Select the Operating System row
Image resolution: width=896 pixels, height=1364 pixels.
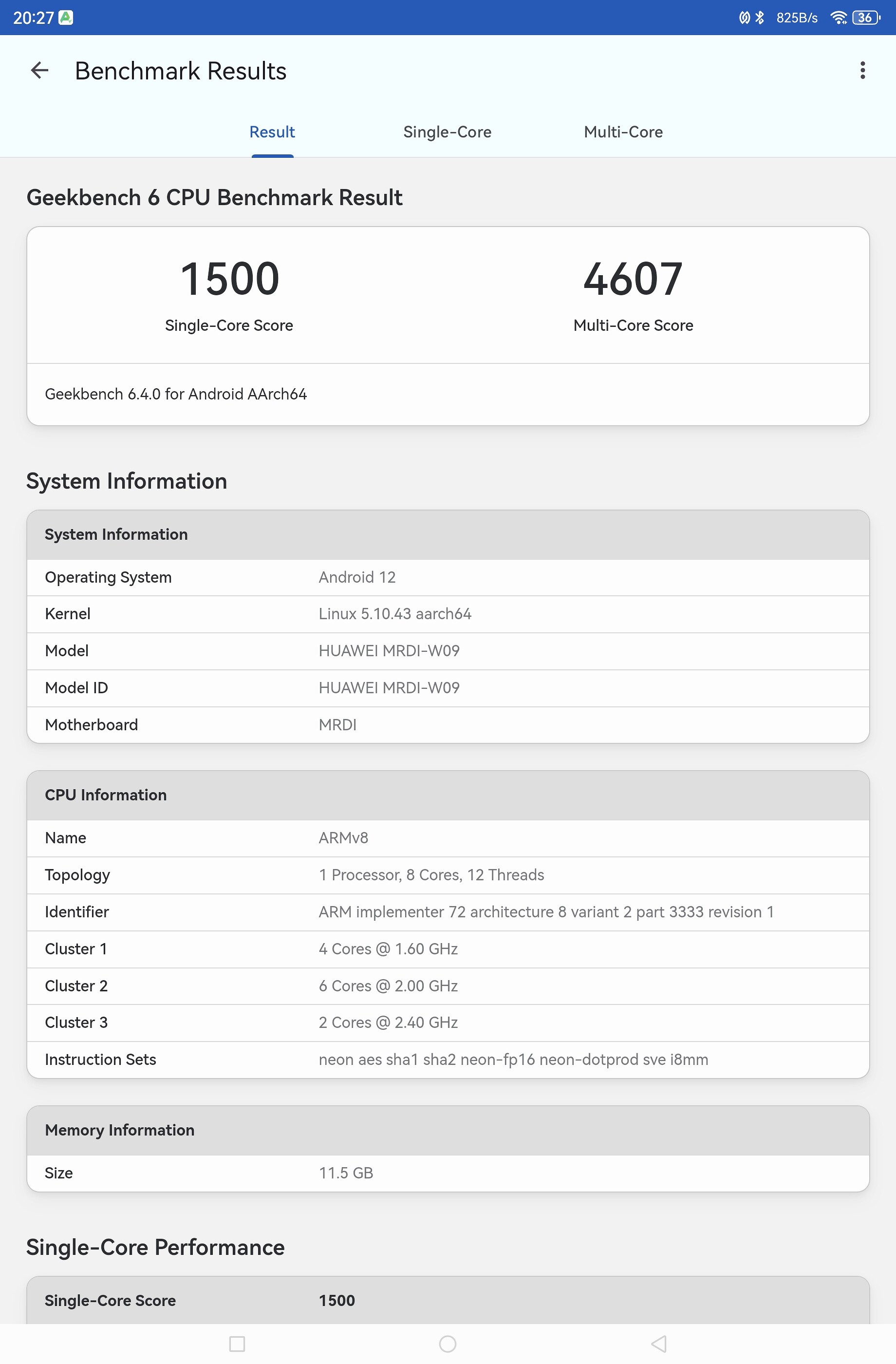[x=448, y=577]
